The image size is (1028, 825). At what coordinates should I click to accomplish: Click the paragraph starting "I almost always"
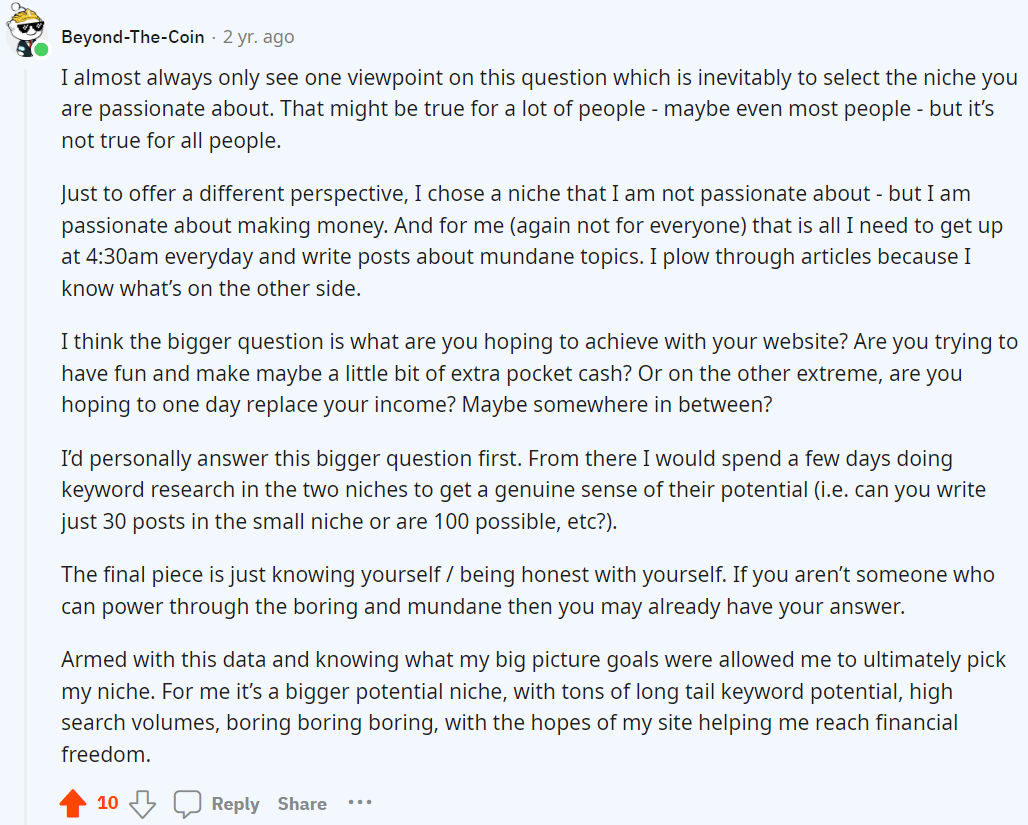pos(527,109)
